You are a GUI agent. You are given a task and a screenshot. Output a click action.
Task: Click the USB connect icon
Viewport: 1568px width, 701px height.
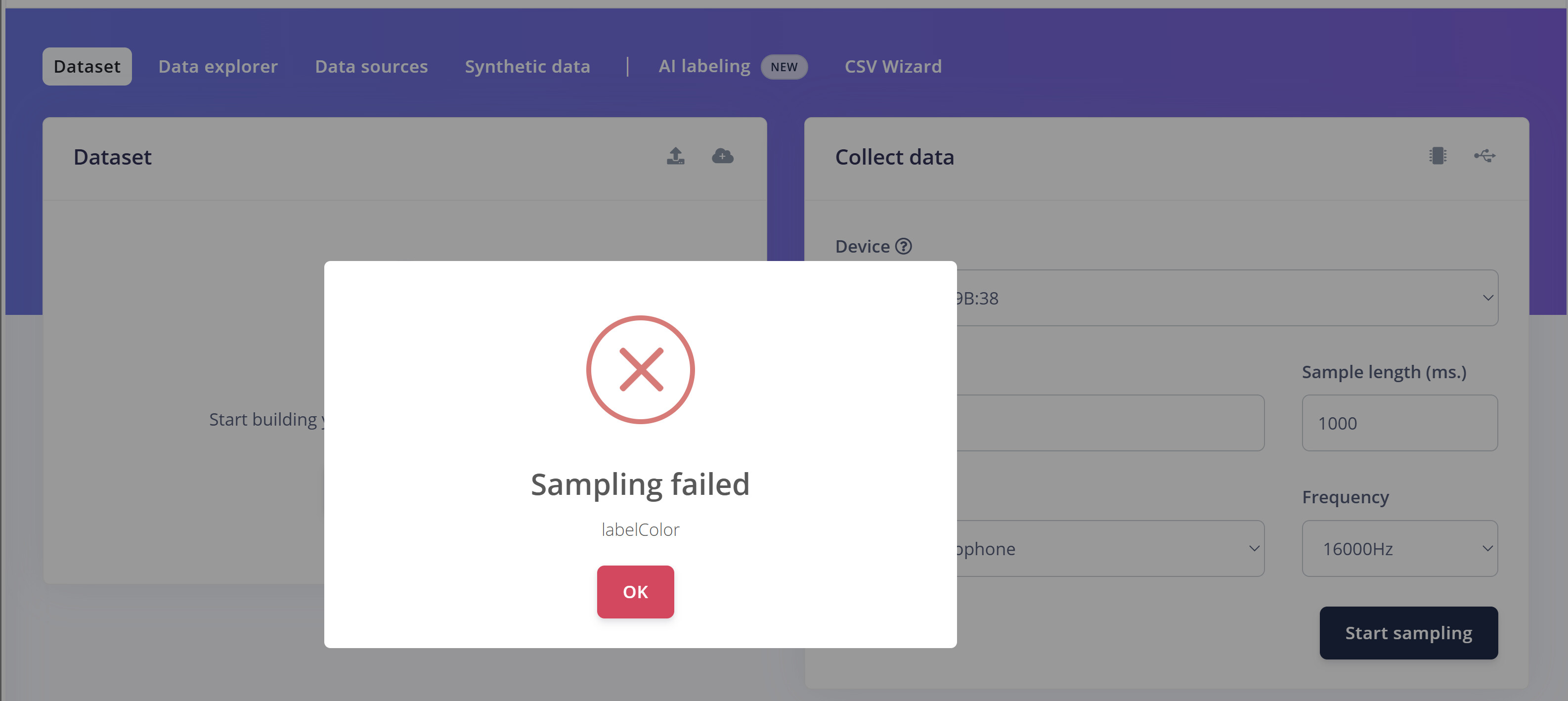tap(1484, 156)
